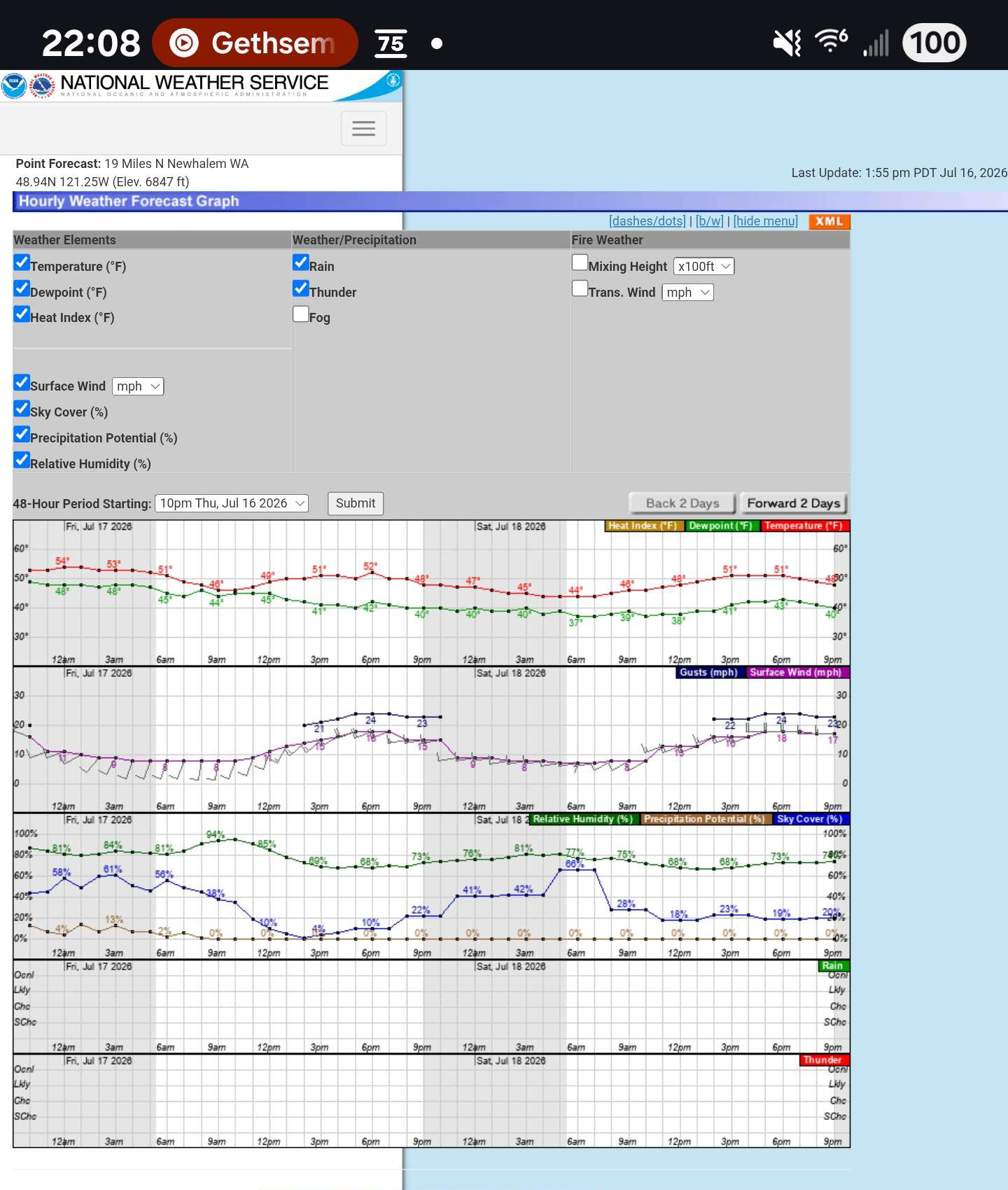Open the Surface Wind mph units dropdown
The image size is (1008, 1190).
coord(138,386)
